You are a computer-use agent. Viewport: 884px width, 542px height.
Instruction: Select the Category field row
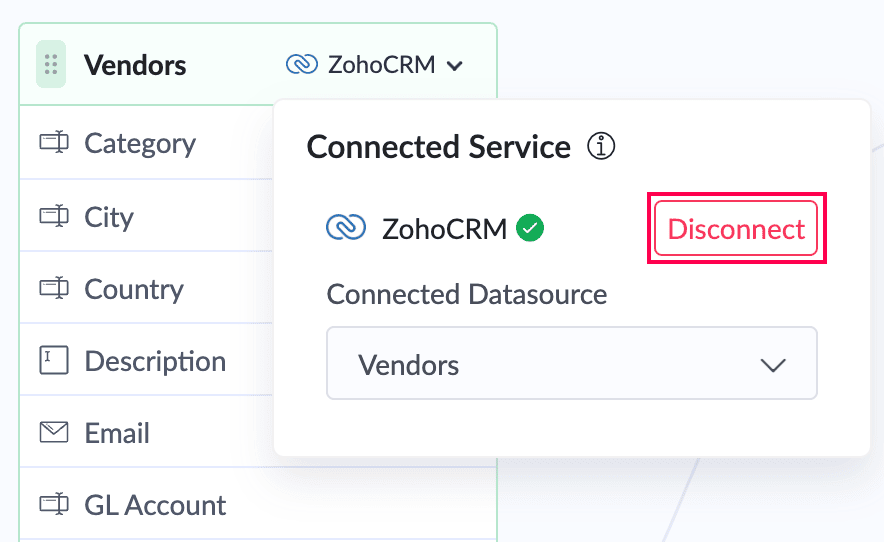(x=147, y=143)
